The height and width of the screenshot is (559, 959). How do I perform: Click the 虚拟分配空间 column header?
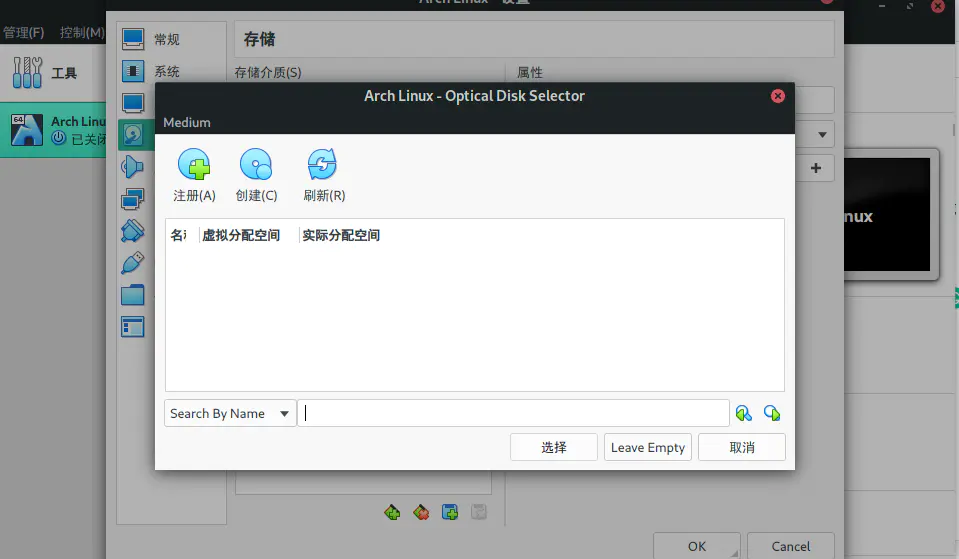pyautogui.click(x=241, y=235)
